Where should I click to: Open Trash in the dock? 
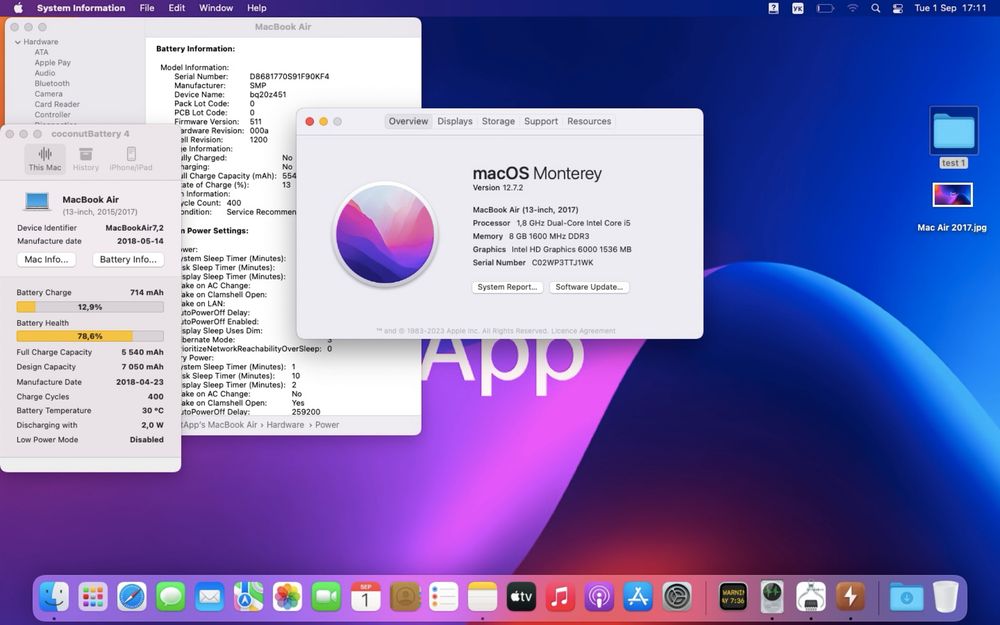pyautogui.click(x=945, y=598)
